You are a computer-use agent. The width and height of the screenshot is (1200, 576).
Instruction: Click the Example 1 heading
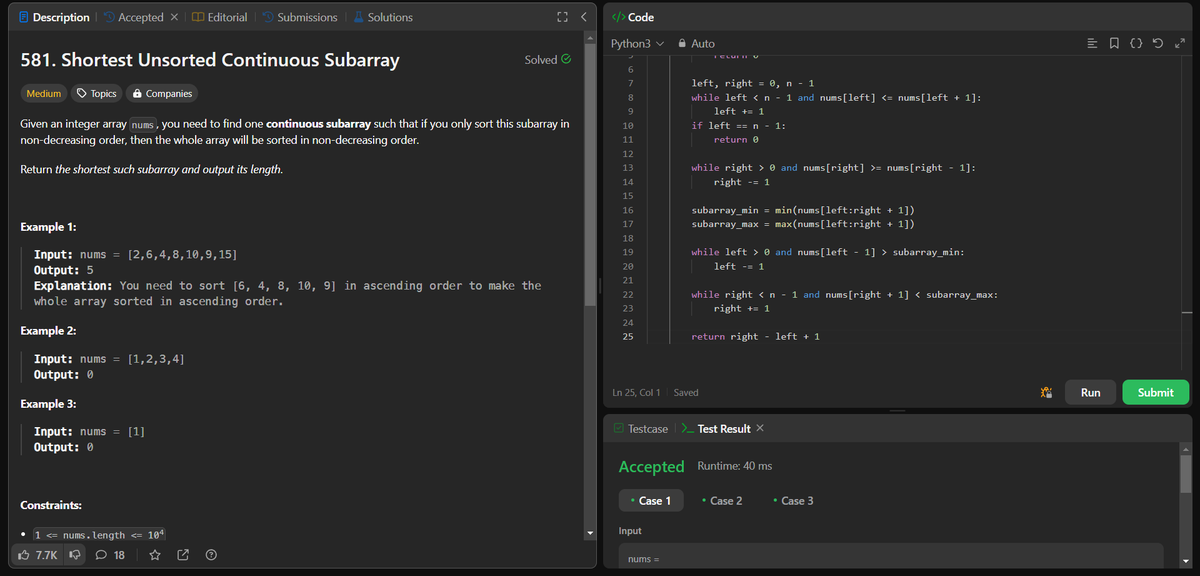pyautogui.click(x=49, y=227)
